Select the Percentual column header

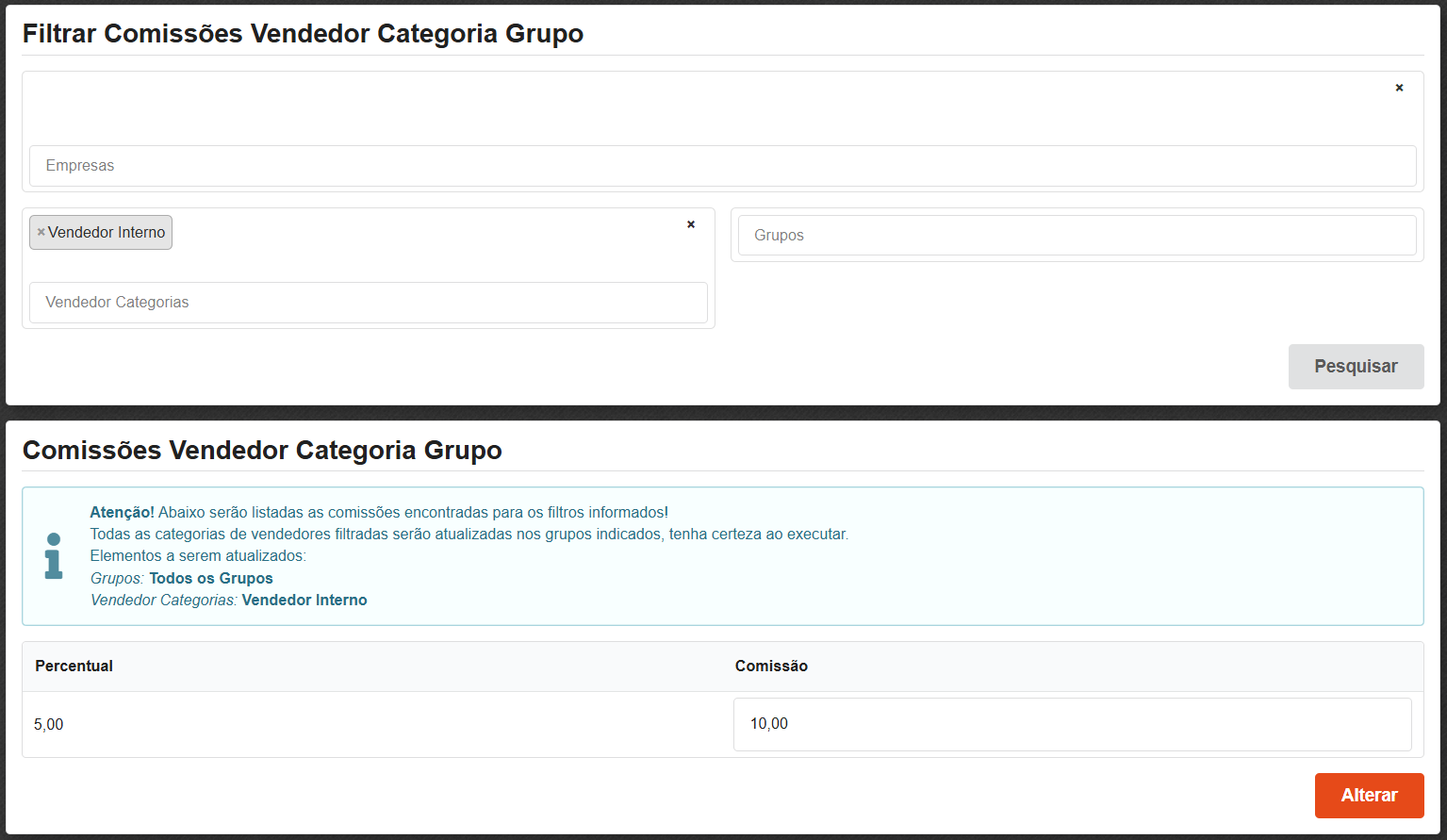[74, 666]
